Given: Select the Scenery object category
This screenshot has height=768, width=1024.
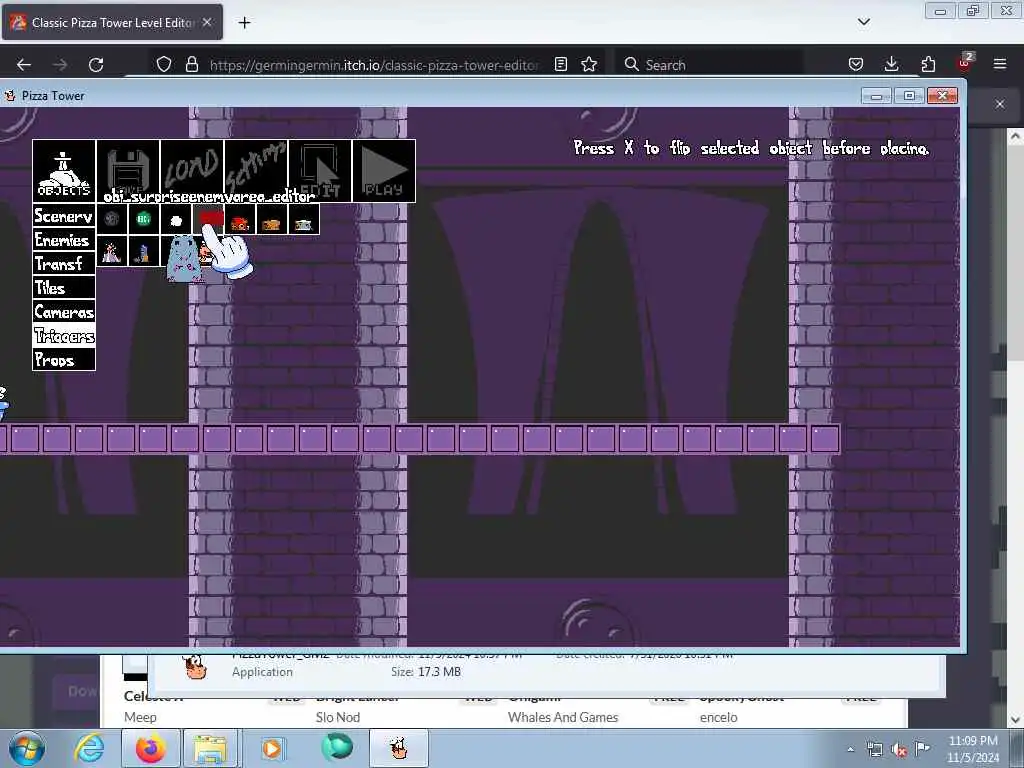Looking at the screenshot, I should point(64,216).
